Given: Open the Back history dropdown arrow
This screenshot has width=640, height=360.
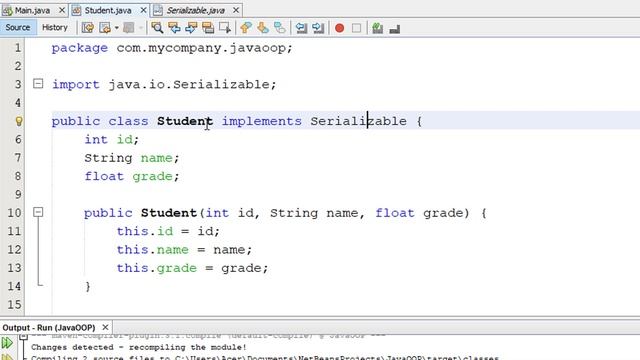Looking at the screenshot, I should pyautogui.click(x=116, y=28).
